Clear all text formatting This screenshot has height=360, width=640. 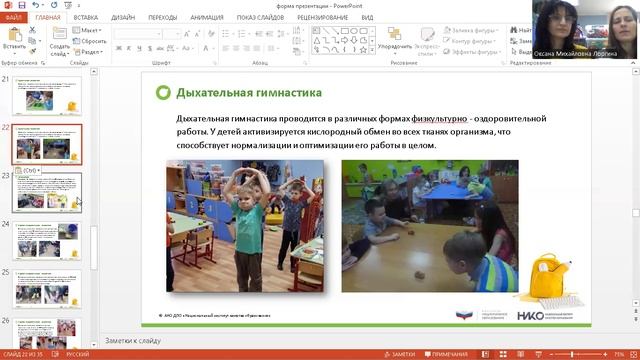point(211,34)
